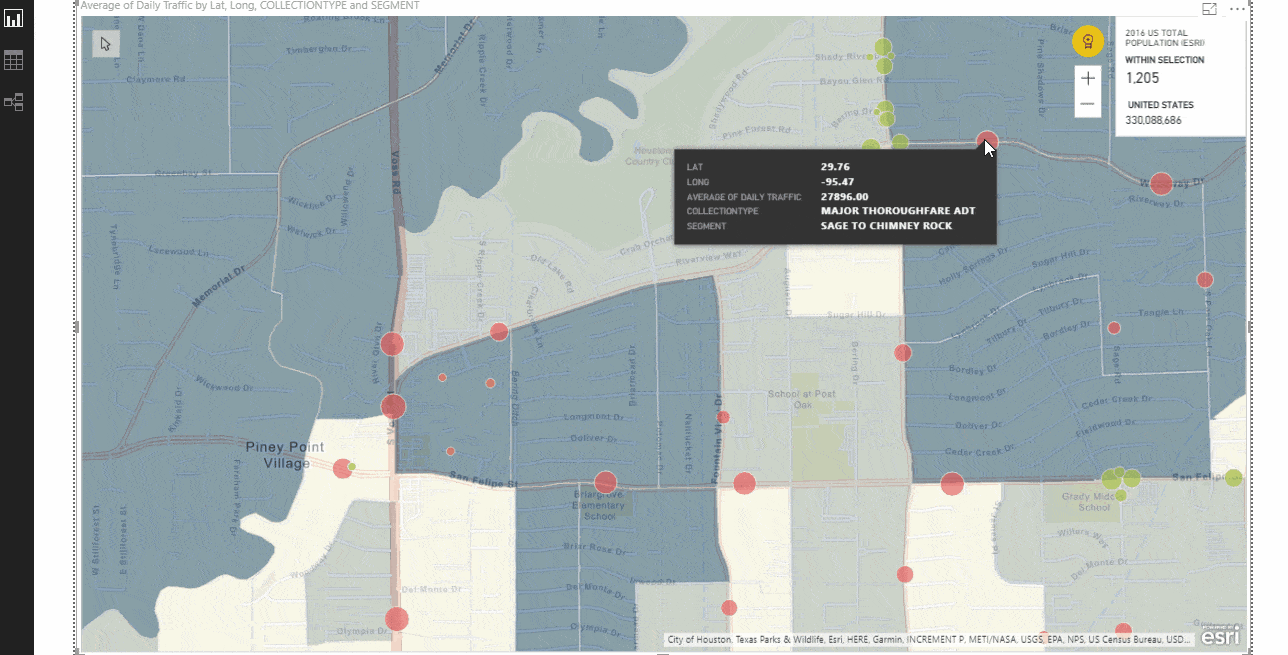Click the zoom in plus icon
The height and width of the screenshot is (655, 1288).
click(x=1087, y=78)
